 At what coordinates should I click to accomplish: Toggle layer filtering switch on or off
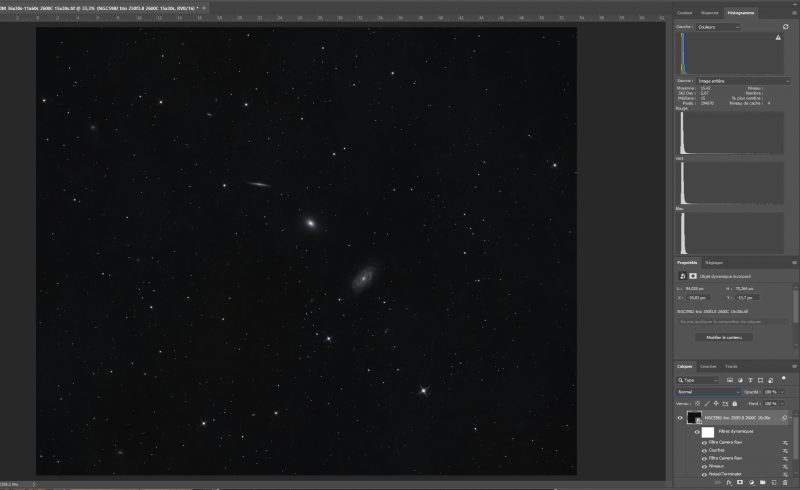click(784, 379)
